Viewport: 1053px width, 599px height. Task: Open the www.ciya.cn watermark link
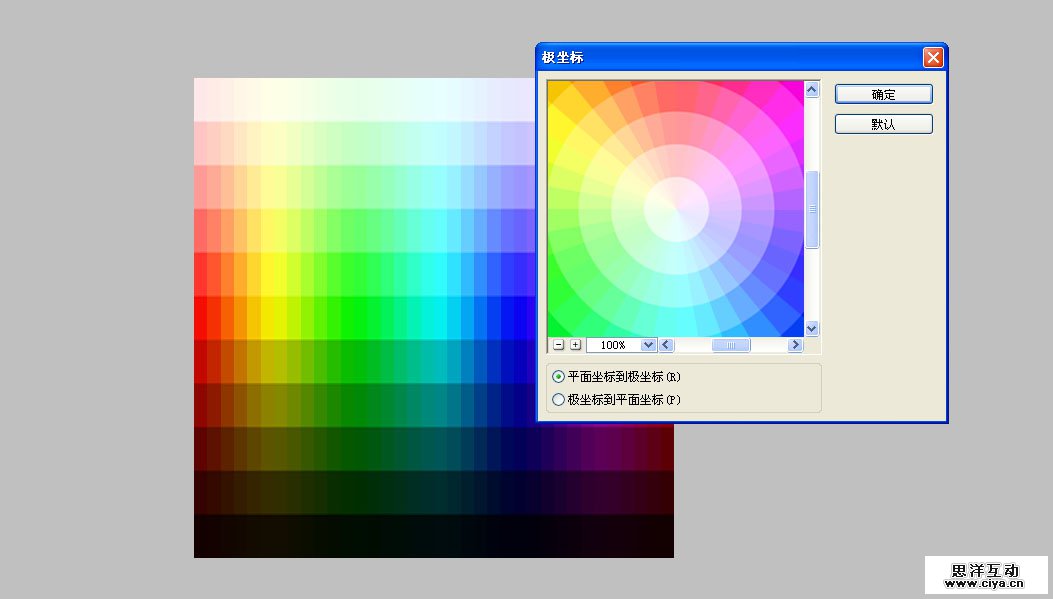point(985,585)
